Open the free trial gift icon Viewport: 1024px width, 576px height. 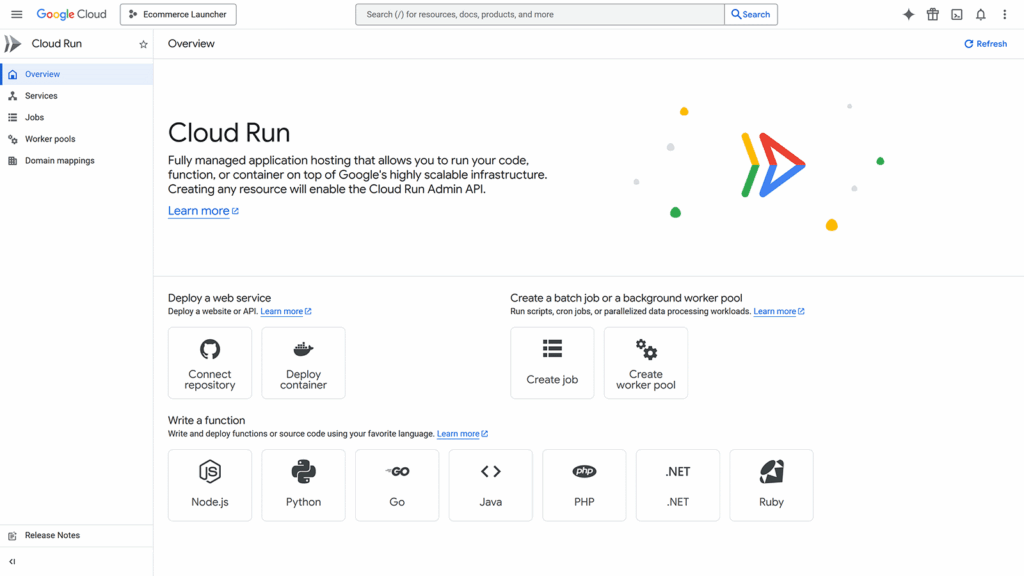(933, 14)
